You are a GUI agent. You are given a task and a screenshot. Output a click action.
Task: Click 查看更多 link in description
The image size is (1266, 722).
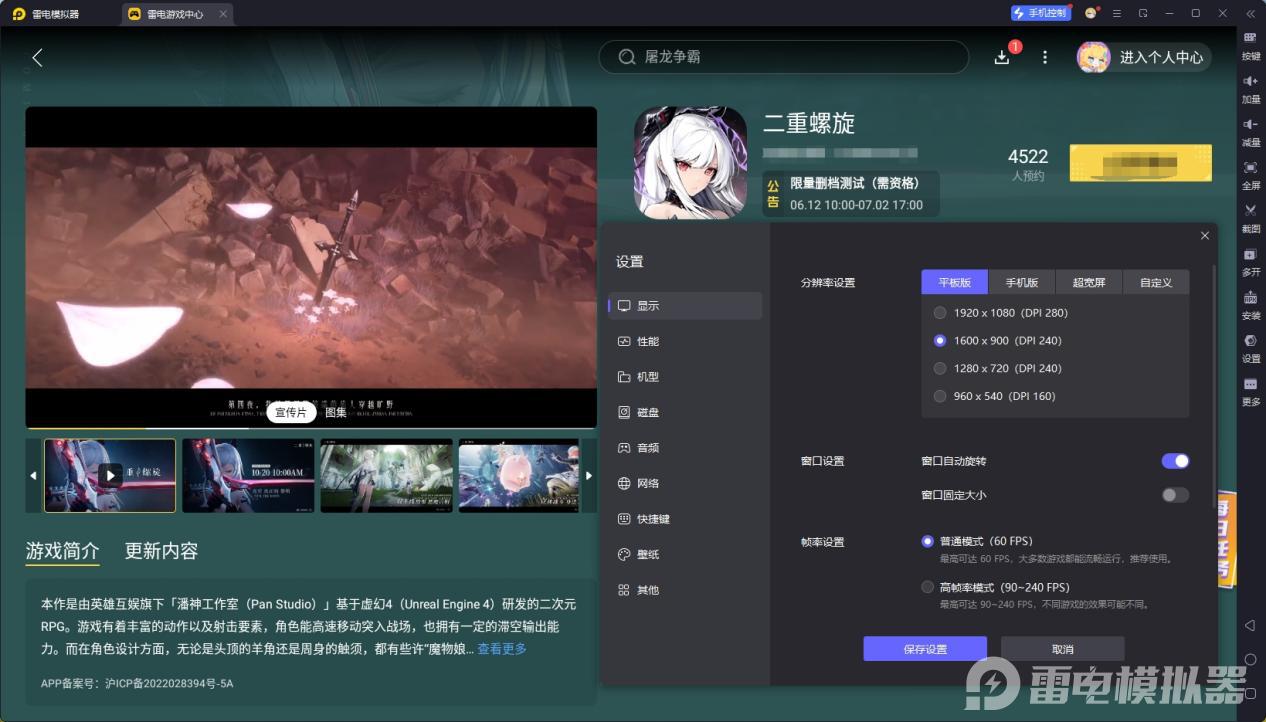tap(502, 649)
